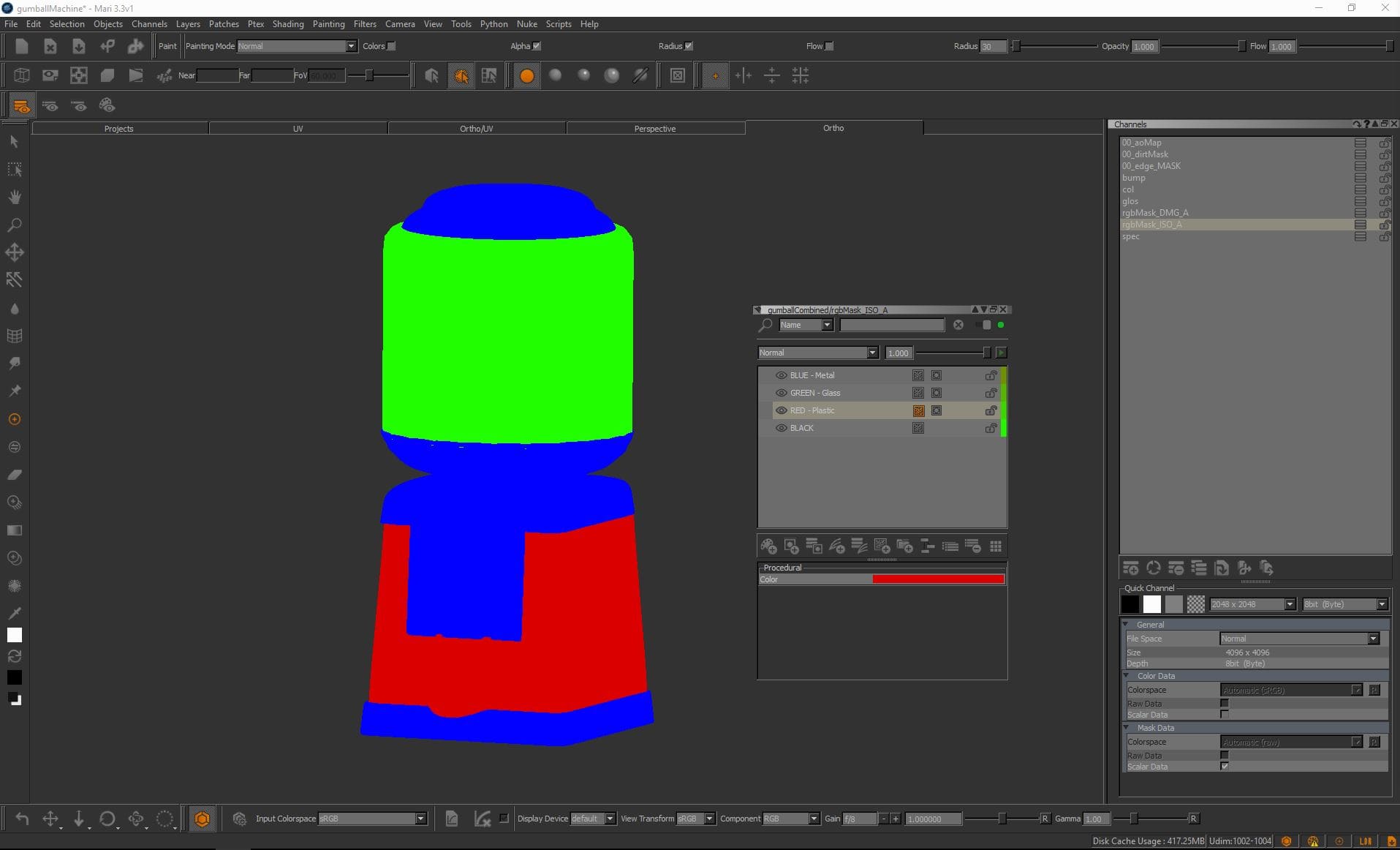Click the New Project file icon
The image size is (1400, 850).
(x=21, y=46)
